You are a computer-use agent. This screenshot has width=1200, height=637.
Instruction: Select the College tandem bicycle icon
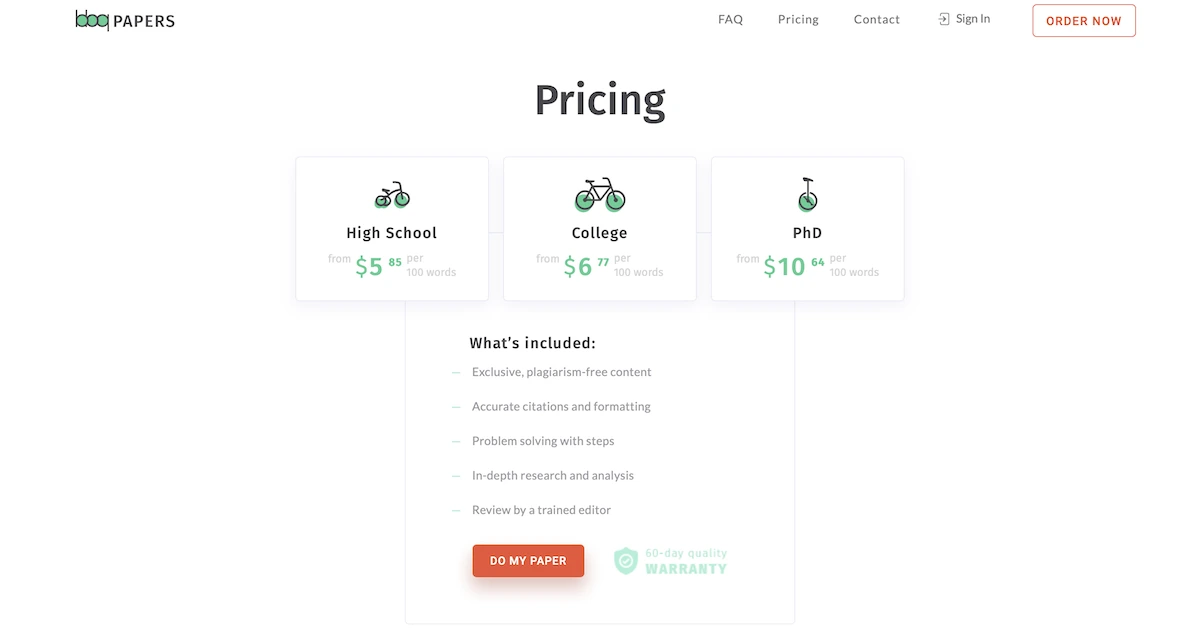(x=599, y=194)
